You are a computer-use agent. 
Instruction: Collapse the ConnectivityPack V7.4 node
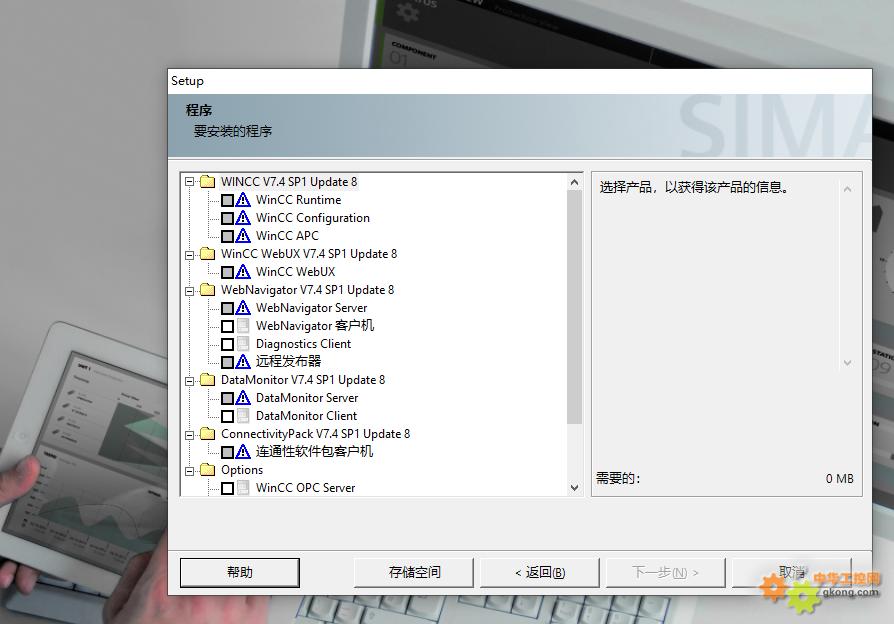click(190, 435)
